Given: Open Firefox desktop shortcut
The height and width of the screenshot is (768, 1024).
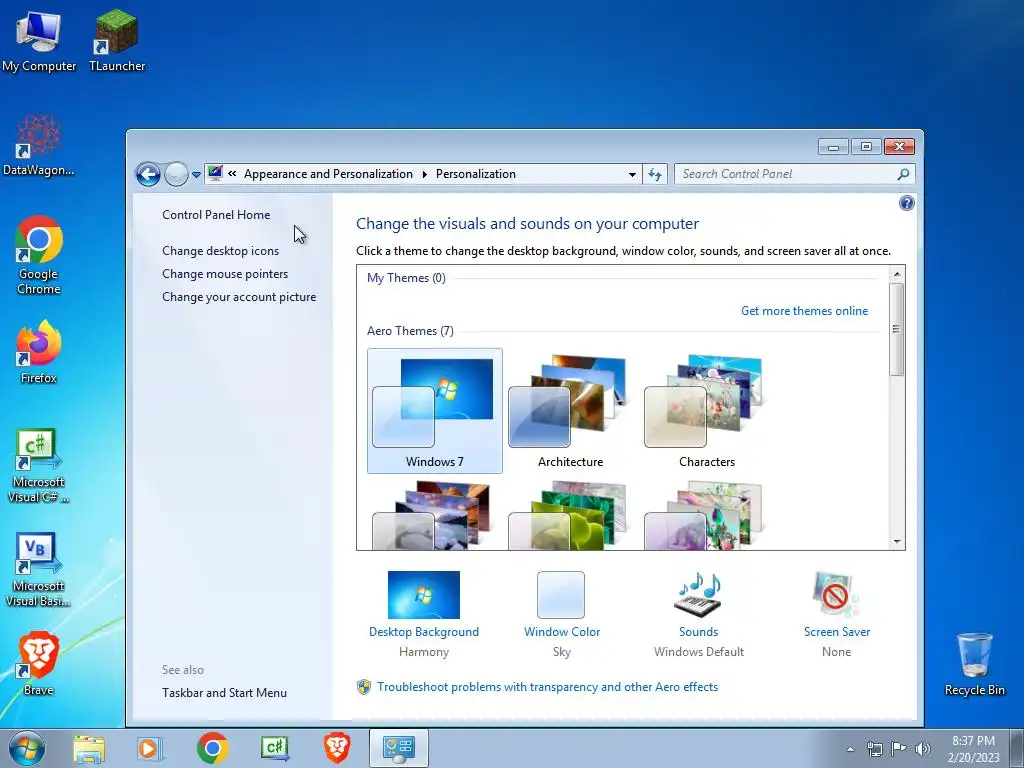Looking at the screenshot, I should coord(39,351).
